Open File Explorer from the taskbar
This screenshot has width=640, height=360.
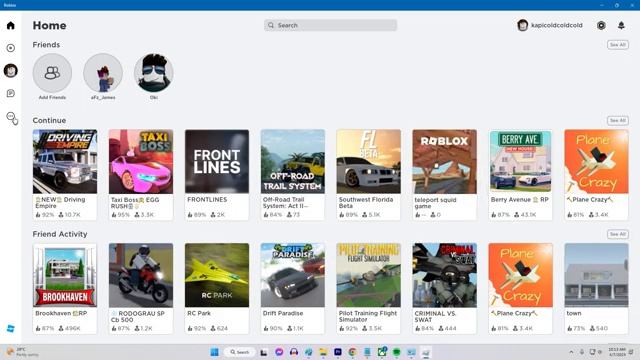(323, 352)
